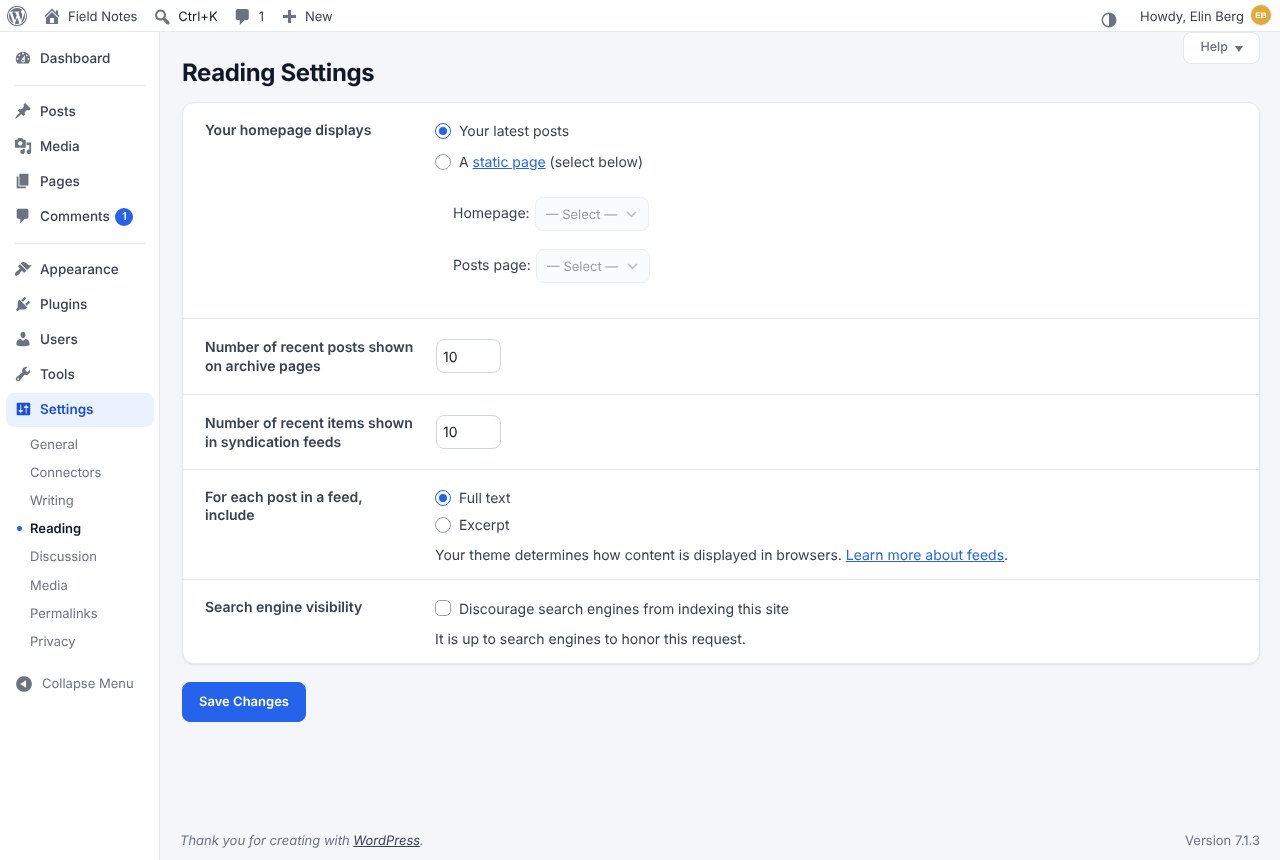Click the Media icon in main sidebar
This screenshot has height=860, width=1280.
pos(23,146)
